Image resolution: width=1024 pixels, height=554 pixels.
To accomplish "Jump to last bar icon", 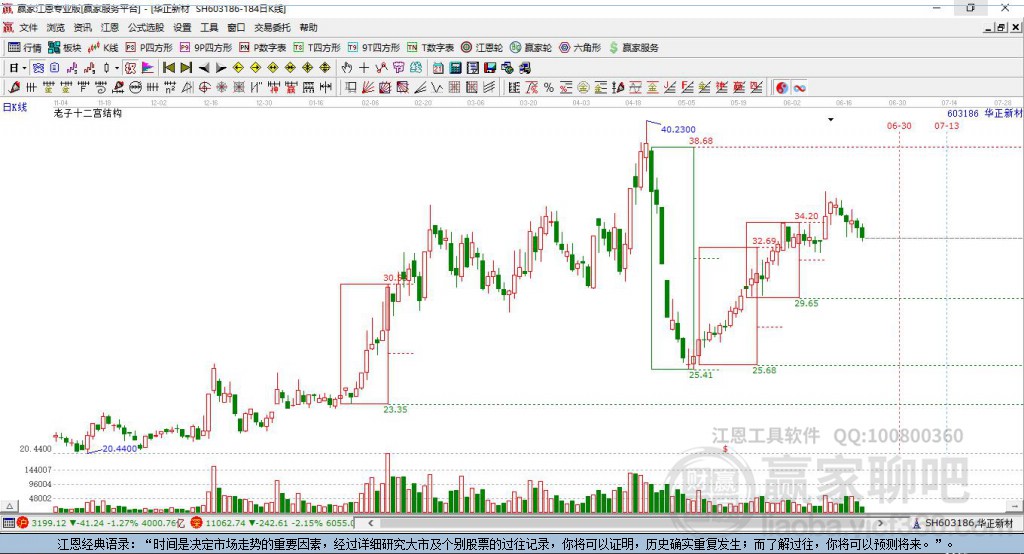I will (x=186, y=67).
